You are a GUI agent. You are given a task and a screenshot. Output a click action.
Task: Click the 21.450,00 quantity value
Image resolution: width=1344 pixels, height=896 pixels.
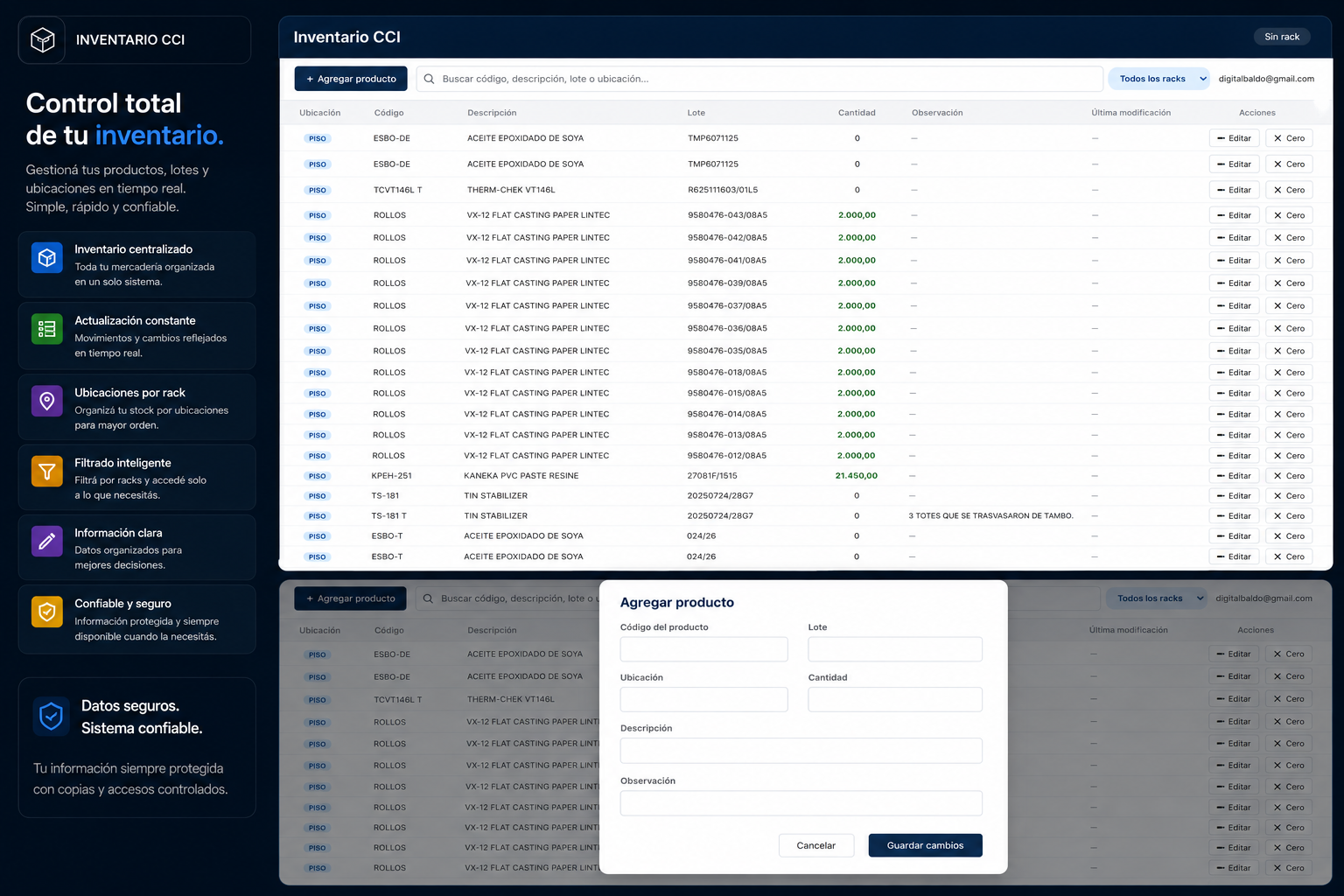[x=857, y=476]
